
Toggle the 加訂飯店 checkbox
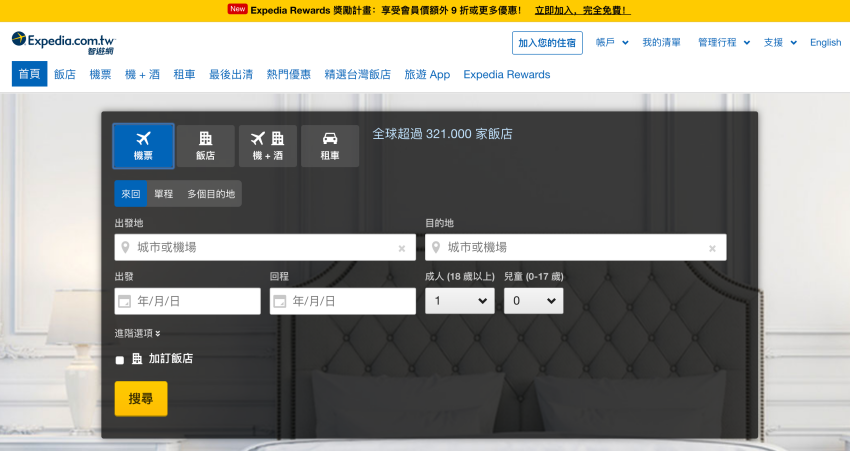(120, 360)
